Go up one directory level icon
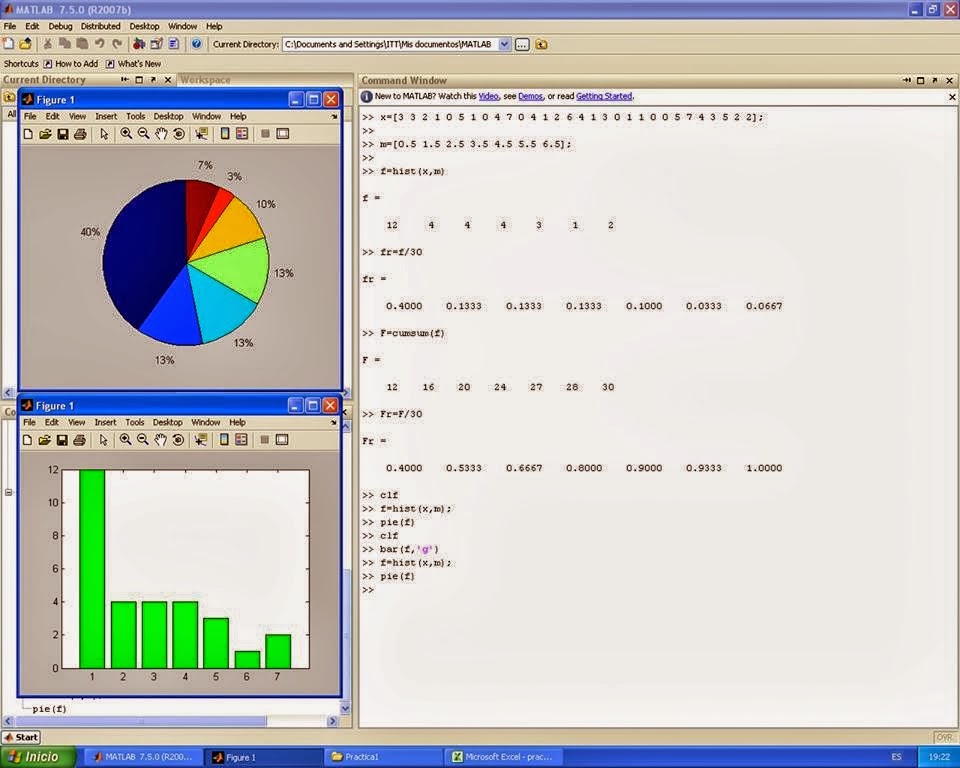The height and width of the screenshot is (768, 960). pyautogui.click(x=541, y=44)
